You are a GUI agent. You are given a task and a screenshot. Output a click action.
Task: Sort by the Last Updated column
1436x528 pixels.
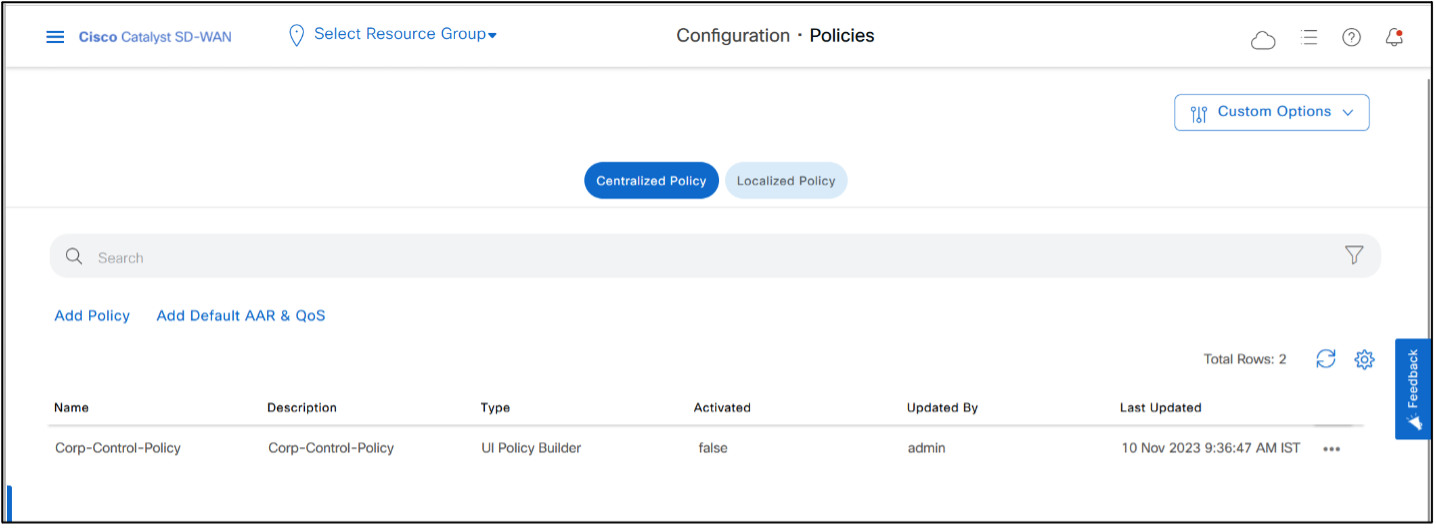1160,408
